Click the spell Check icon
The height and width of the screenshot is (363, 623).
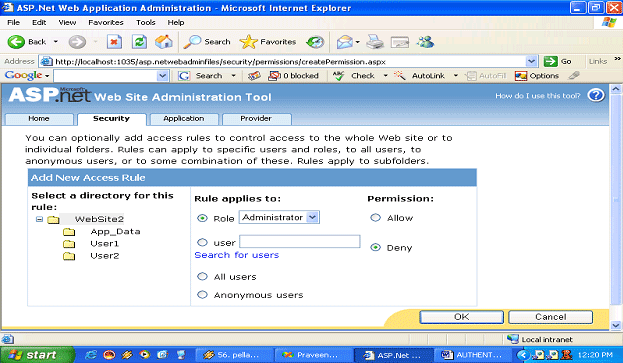coord(339,75)
